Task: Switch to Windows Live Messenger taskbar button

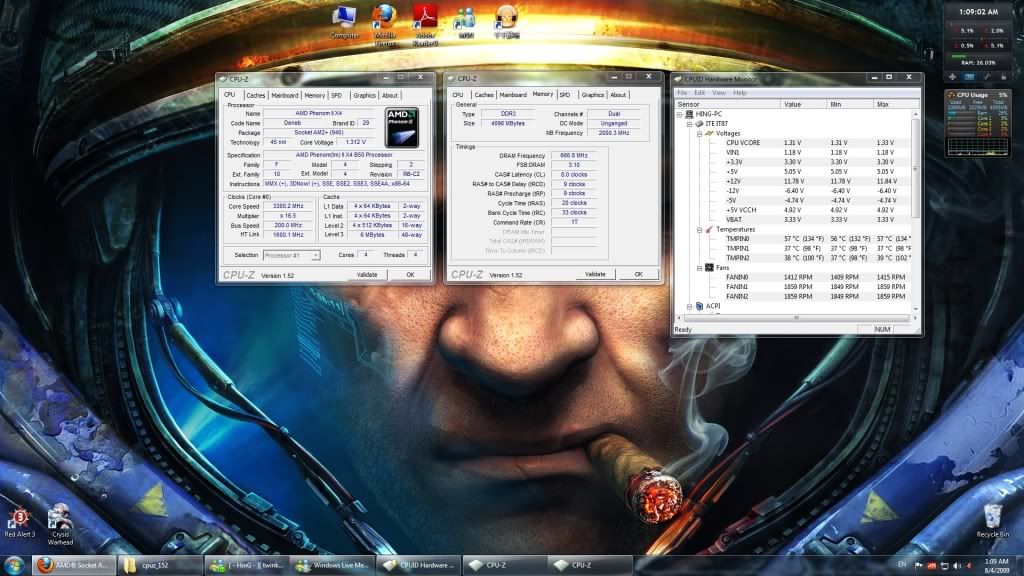Action: tap(334, 565)
